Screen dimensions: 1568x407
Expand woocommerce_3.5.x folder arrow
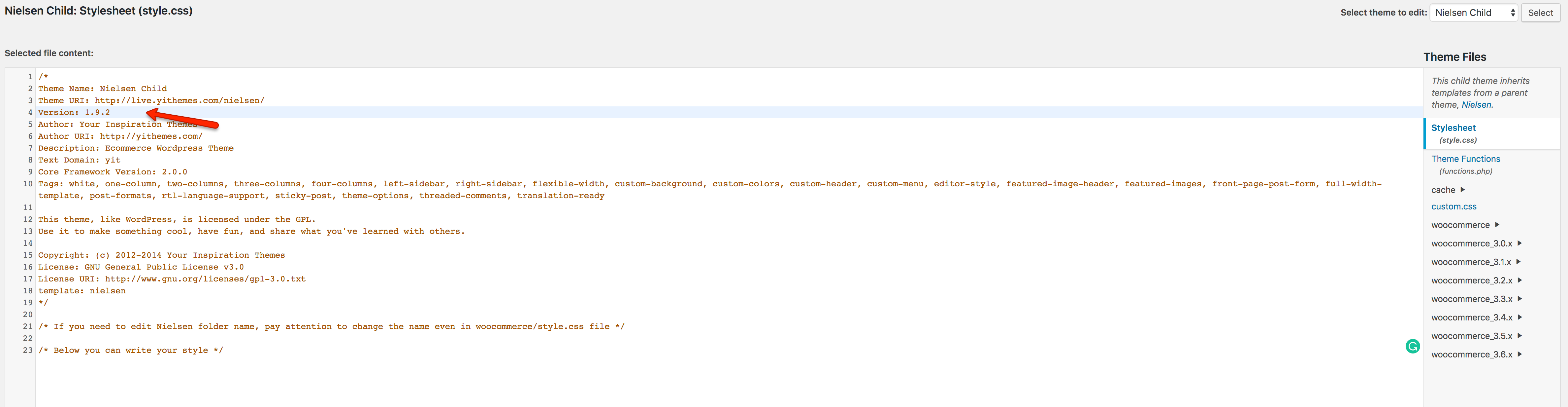[x=1519, y=336]
